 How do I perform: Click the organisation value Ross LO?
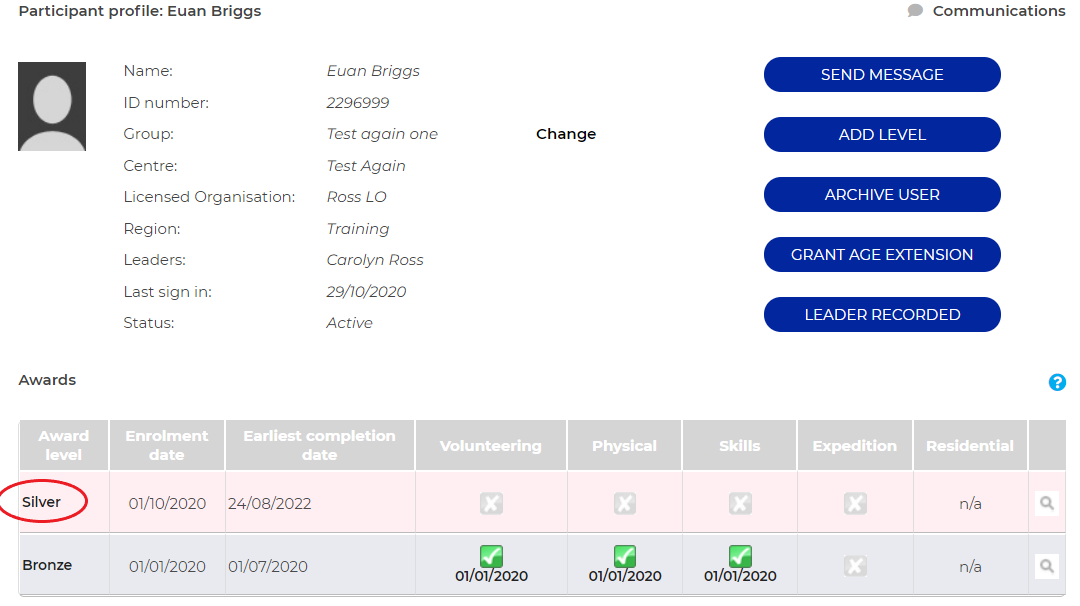356,197
